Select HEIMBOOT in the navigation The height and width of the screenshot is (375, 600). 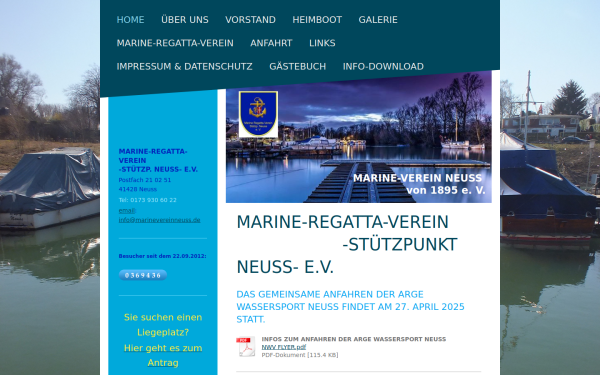tap(317, 20)
